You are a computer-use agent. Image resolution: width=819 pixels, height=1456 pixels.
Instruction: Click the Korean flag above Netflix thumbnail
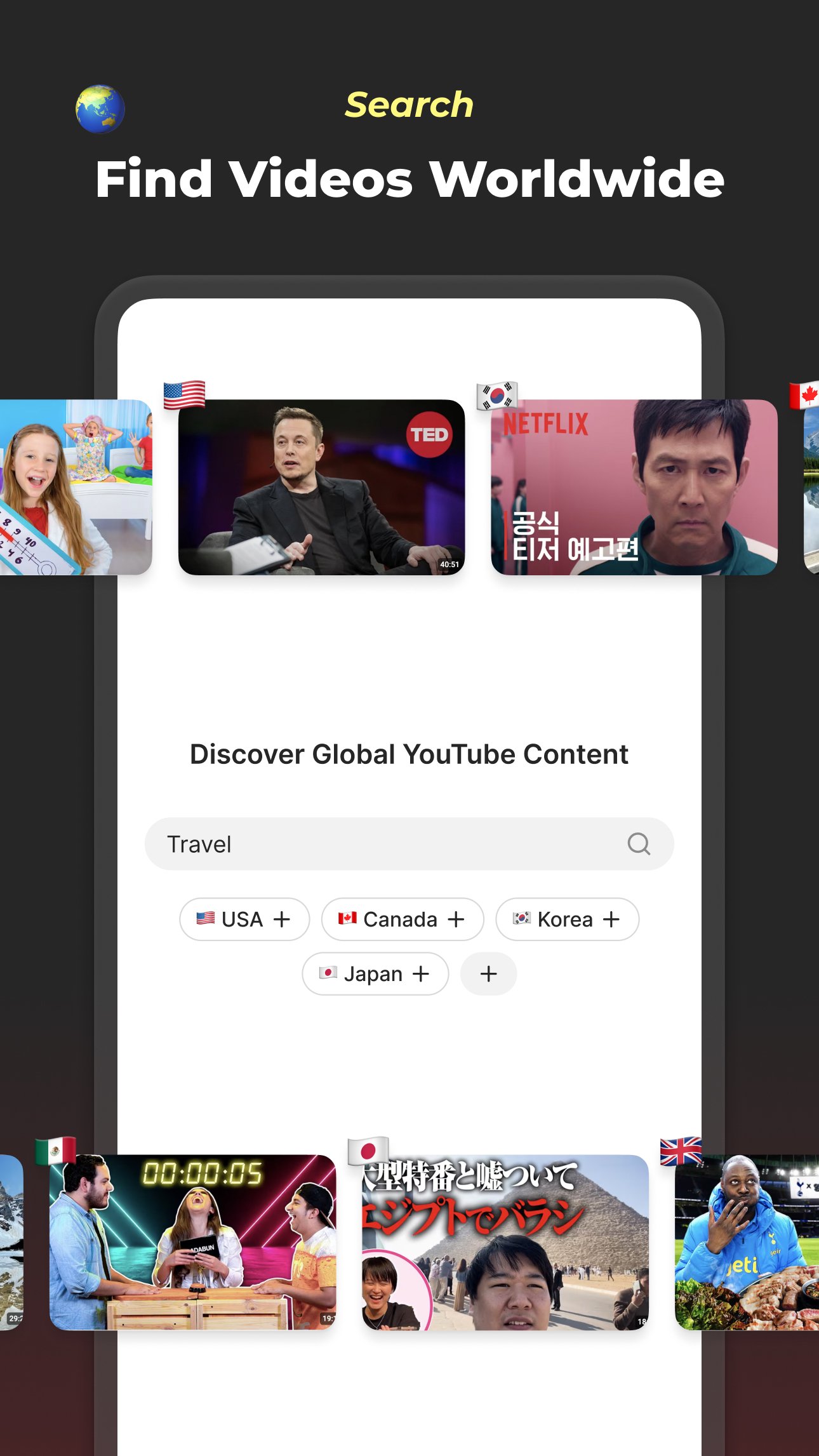[497, 395]
